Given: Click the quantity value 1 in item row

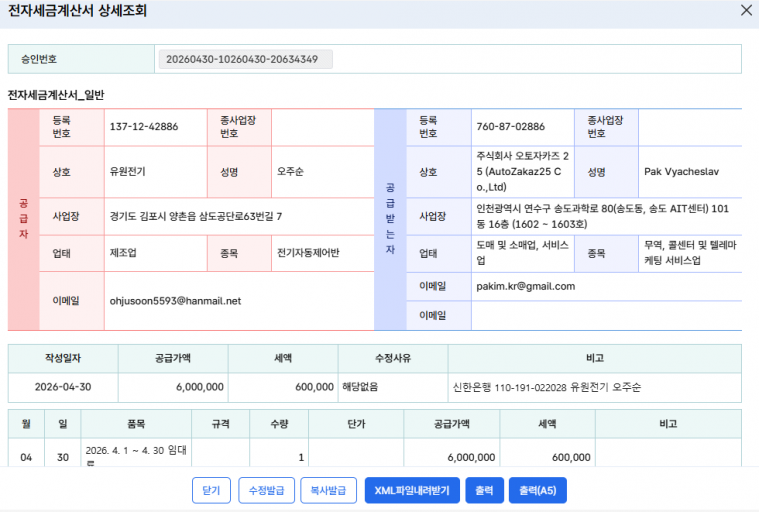Looking at the screenshot, I should click(x=301, y=457).
